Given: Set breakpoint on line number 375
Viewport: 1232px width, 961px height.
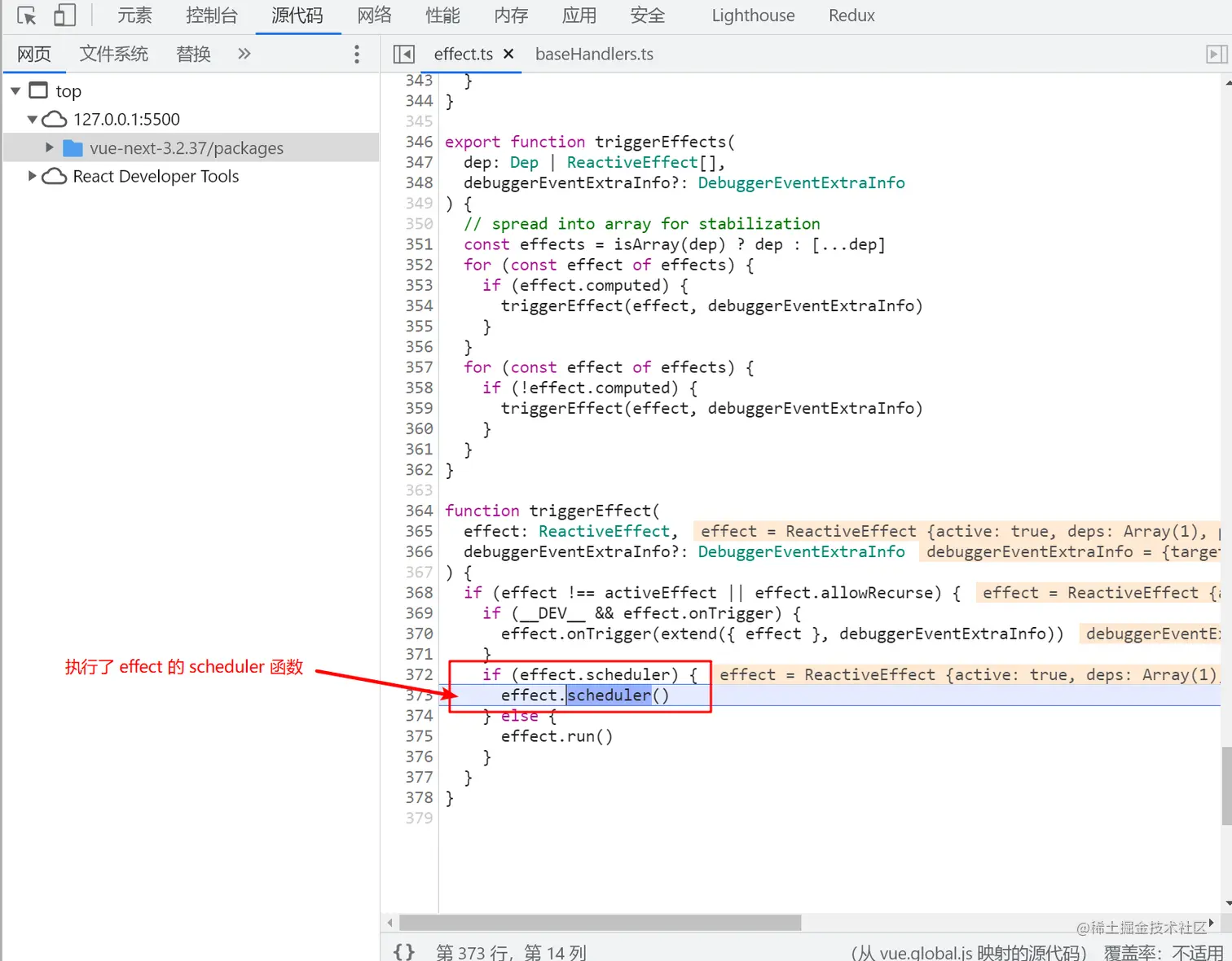Looking at the screenshot, I should (419, 736).
